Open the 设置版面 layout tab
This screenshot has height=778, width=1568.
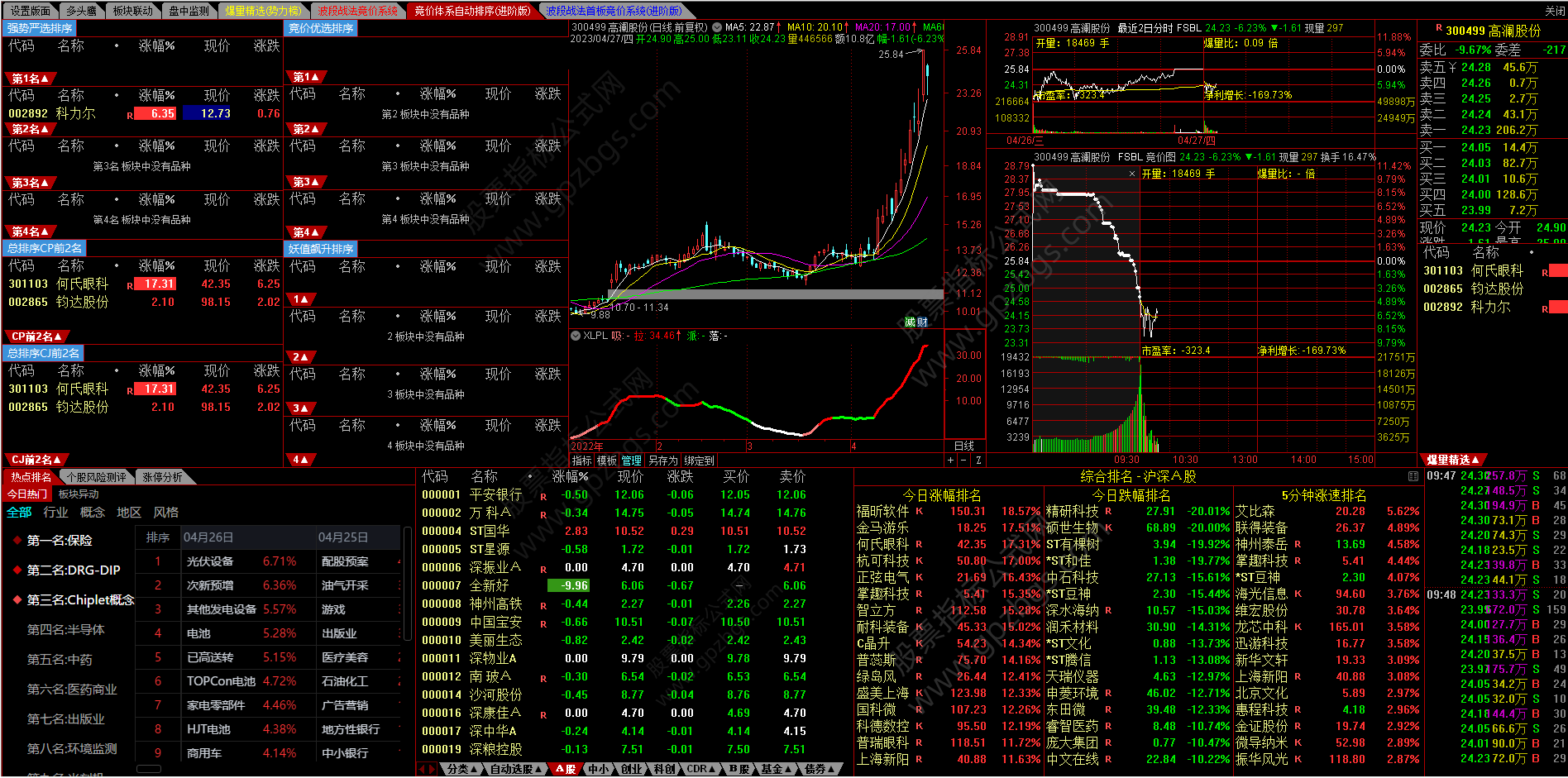pyautogui.click(x=30, y=11)
